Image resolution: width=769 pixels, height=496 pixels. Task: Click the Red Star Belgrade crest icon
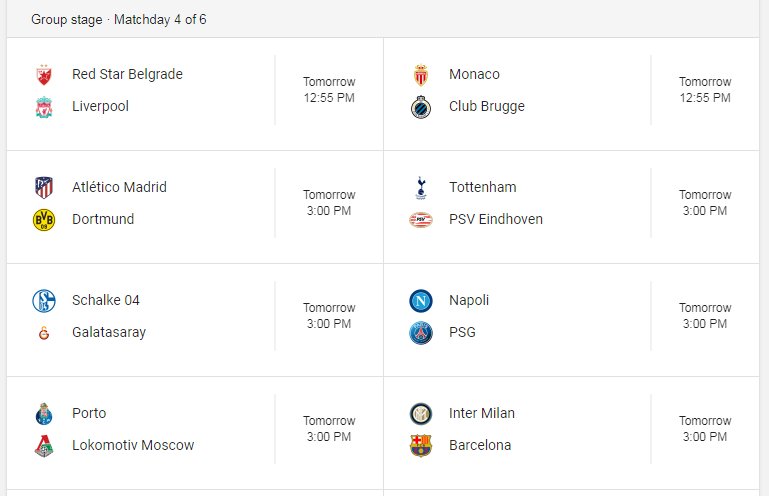(44, 75)
